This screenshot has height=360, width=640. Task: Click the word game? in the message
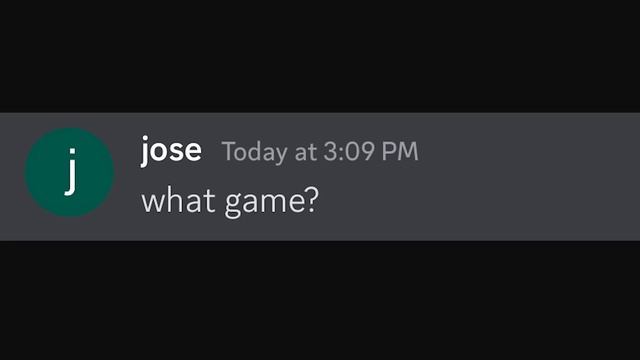point(272,202)
